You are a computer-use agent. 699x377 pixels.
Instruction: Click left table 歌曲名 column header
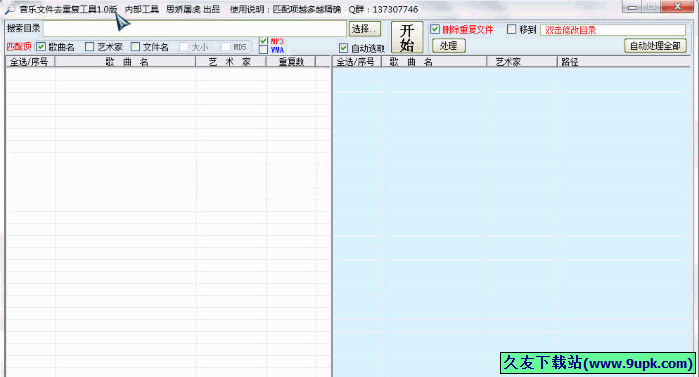coord(125,62)
